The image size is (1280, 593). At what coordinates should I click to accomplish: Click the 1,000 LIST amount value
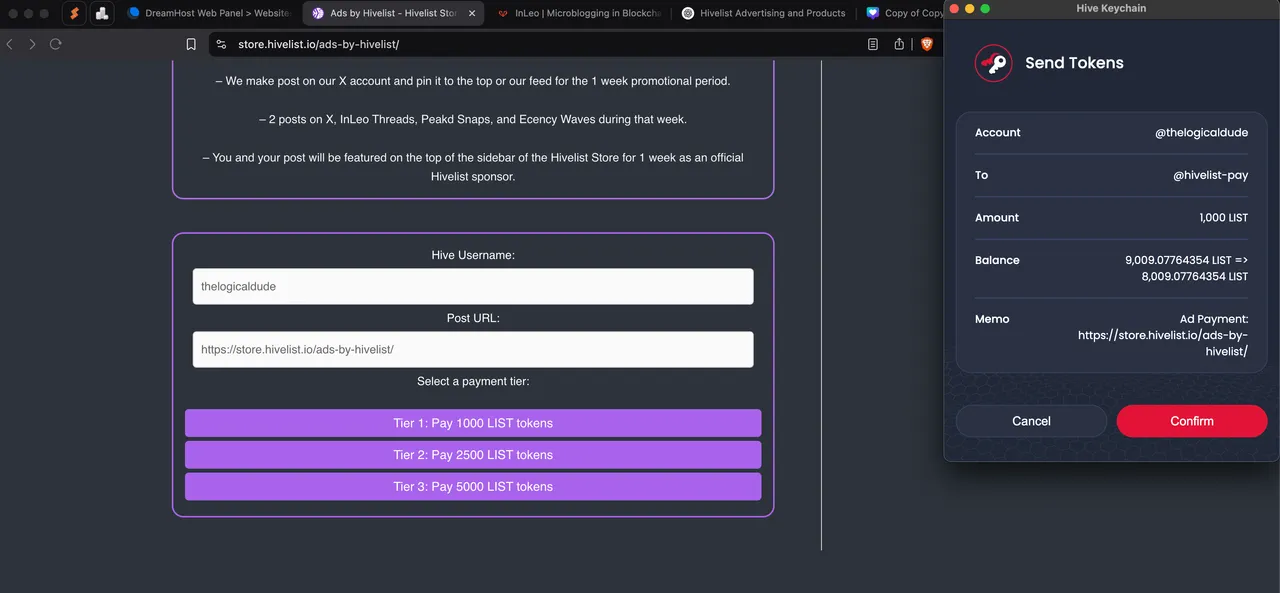coord(1224,218)
